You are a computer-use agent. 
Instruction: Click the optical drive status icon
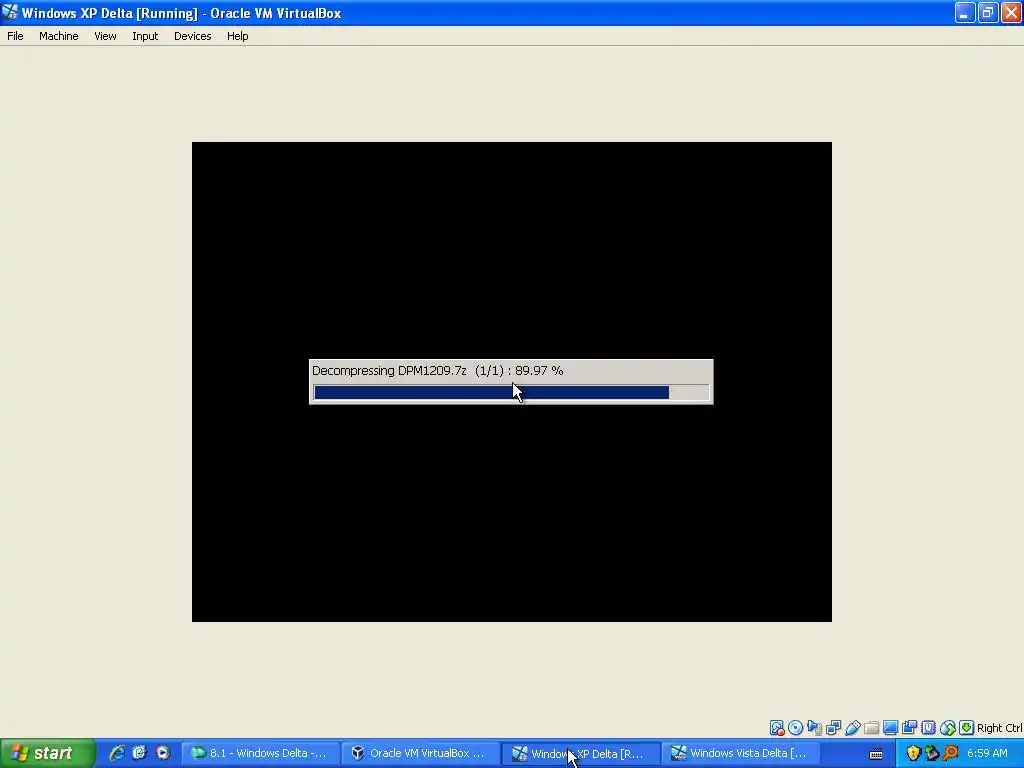point(795,728)
